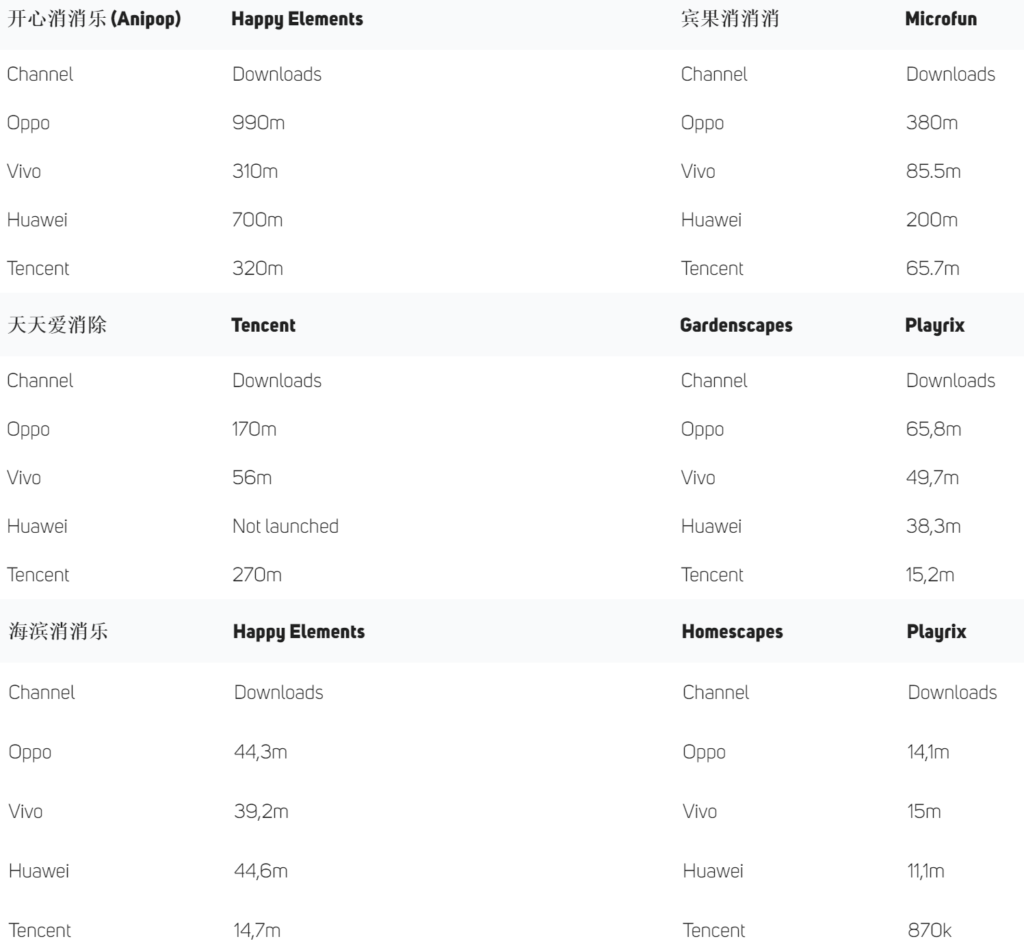Click the Homescapes table title

pyautogui.click(x=732, y=631)
